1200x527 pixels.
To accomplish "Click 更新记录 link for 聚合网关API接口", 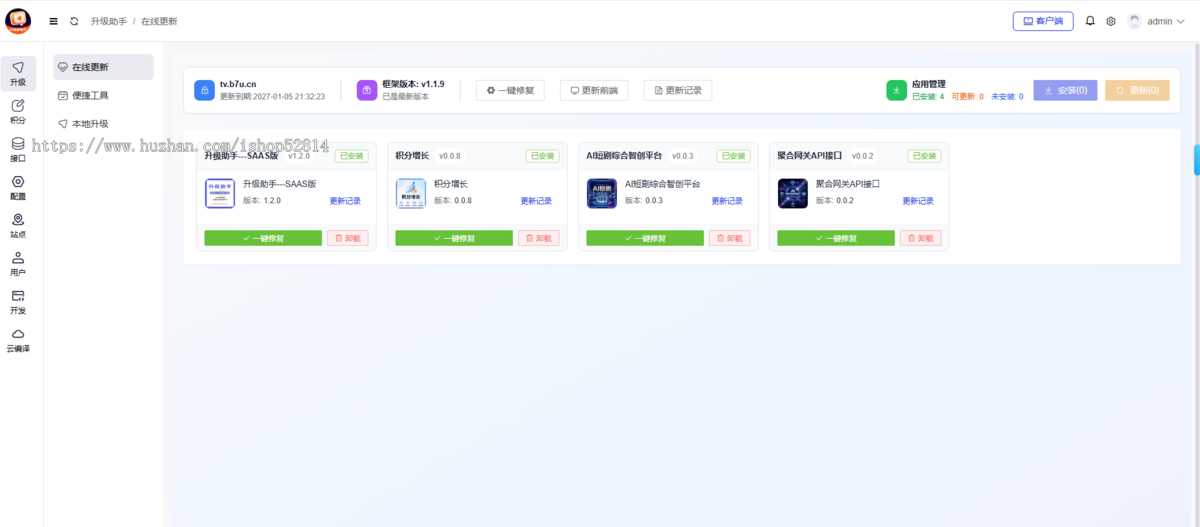I will (918, 201).
